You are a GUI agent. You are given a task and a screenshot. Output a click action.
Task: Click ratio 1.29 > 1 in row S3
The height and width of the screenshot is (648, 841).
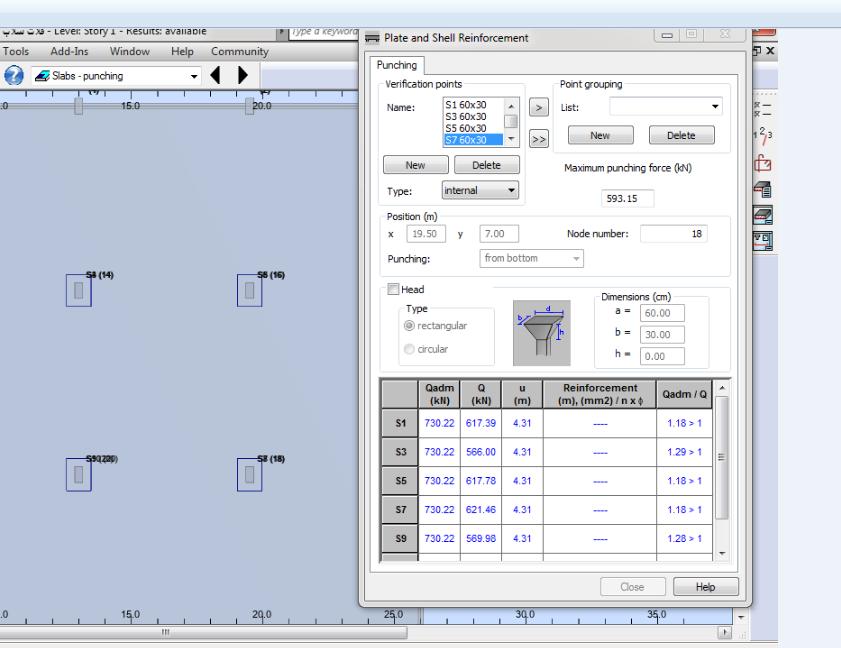pyautogui.click(x=684, y=452)
